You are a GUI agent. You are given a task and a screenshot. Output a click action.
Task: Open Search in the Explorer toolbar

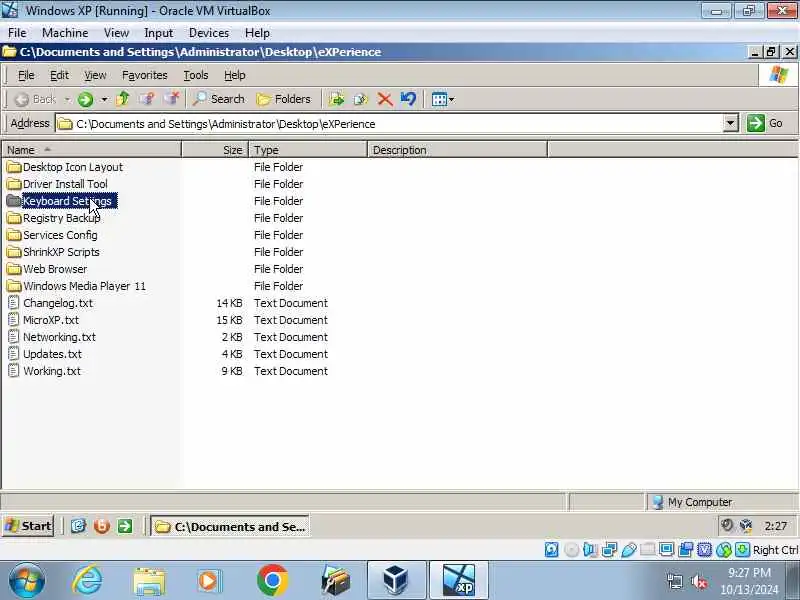[x=218, y=99]
